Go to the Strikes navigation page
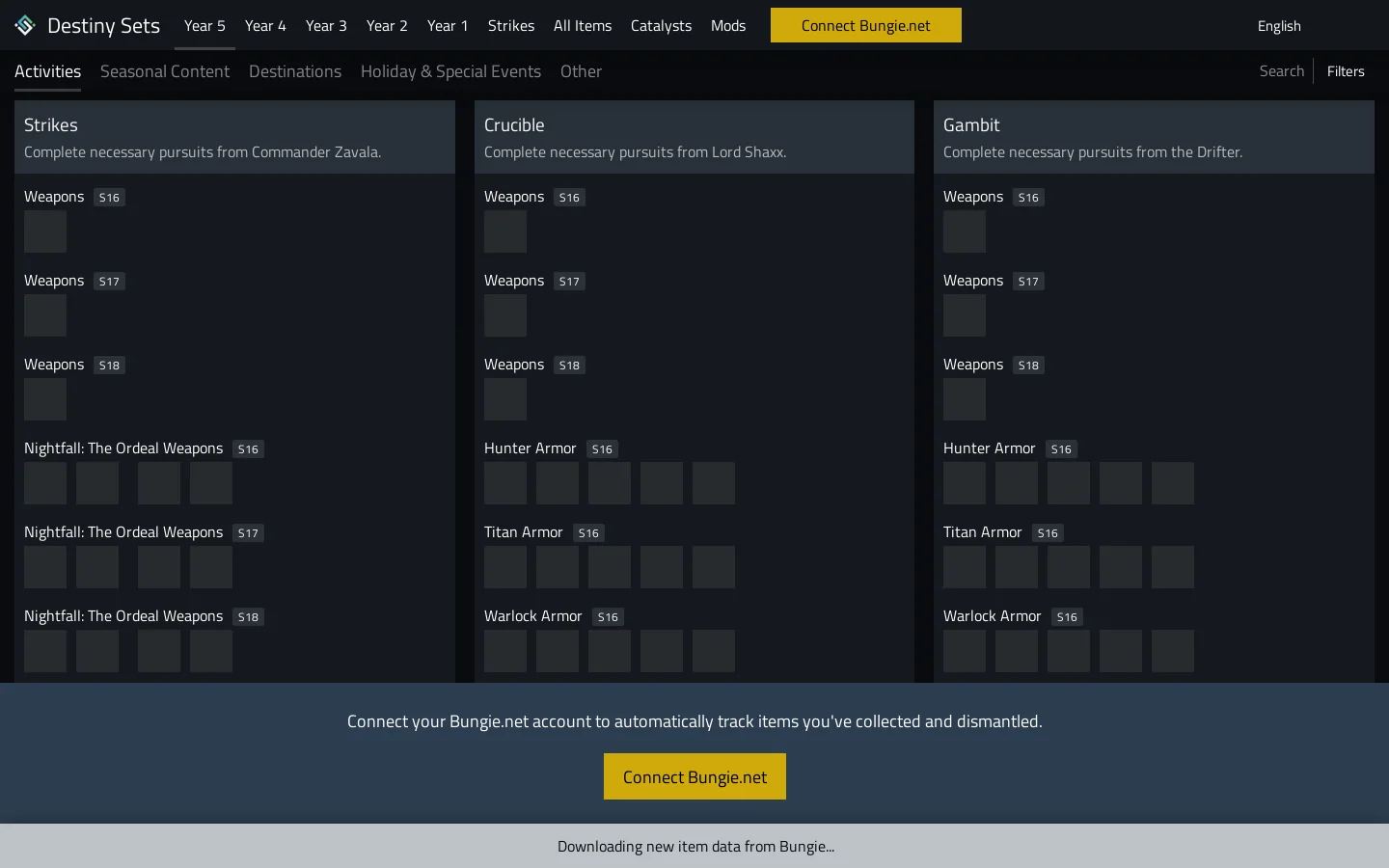1389x868 pixels. [511, 25]
